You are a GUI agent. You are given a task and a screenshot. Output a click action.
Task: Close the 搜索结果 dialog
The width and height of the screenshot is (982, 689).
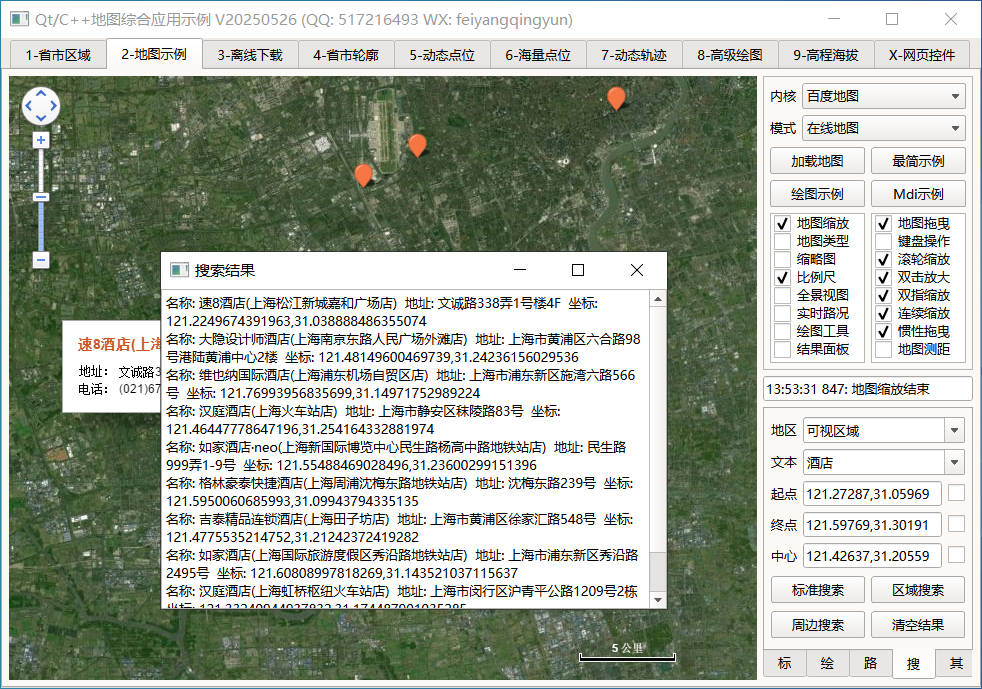637,270
